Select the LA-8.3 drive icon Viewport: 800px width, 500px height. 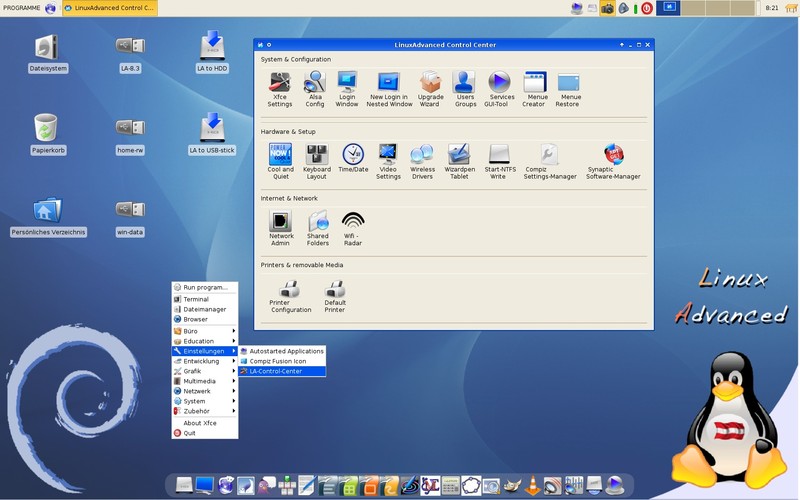click(130, 54)
